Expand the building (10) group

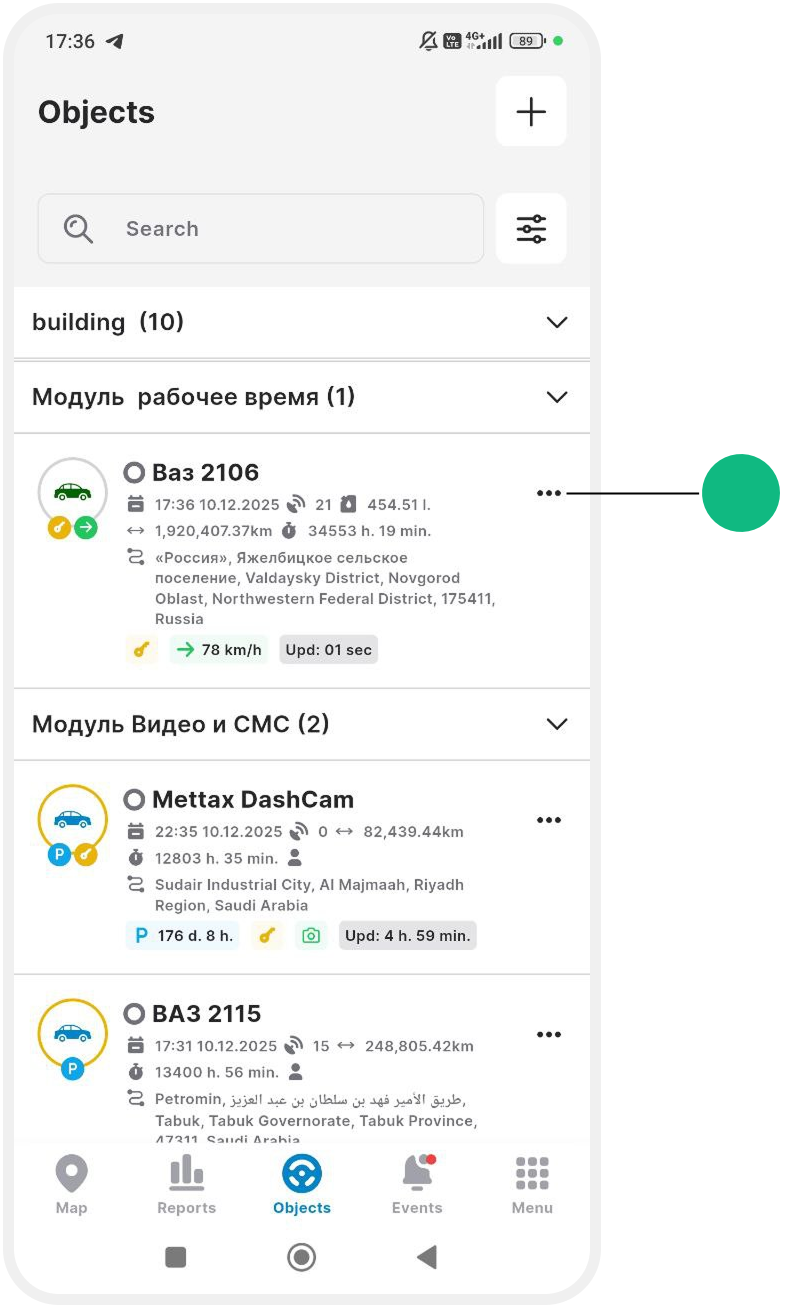(x=557, y=322)
